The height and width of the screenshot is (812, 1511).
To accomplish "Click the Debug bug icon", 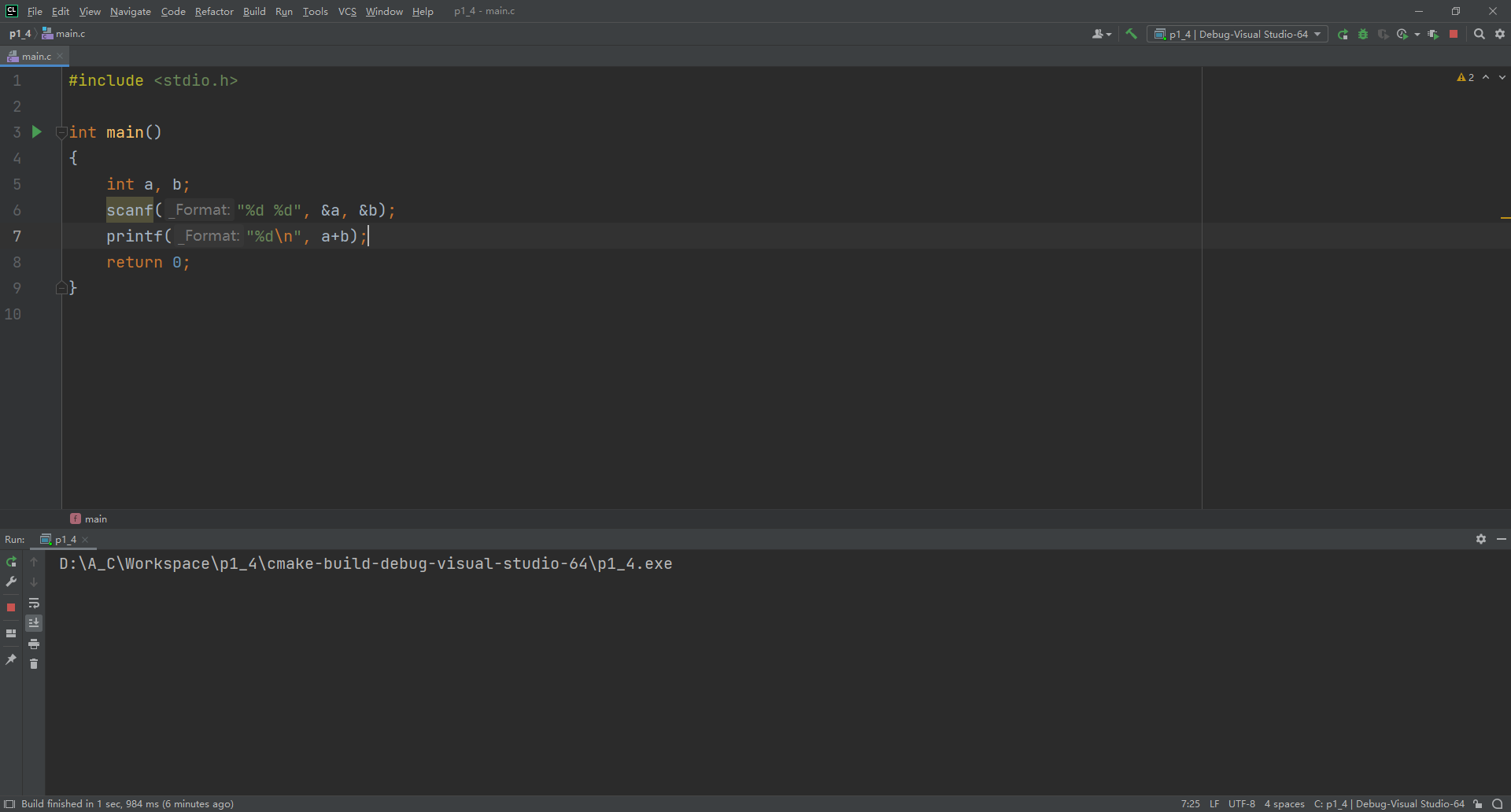I will coord(1363,34).
